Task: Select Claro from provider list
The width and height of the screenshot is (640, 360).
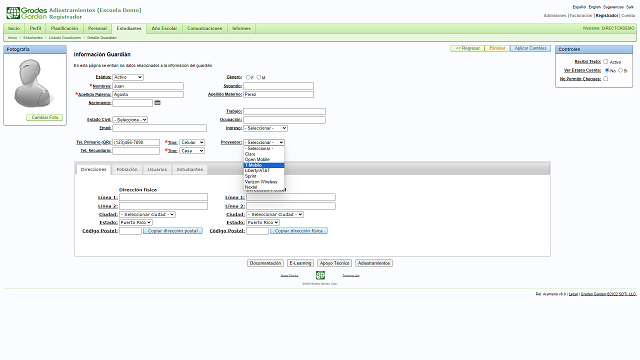Action: tap(264, 154)
